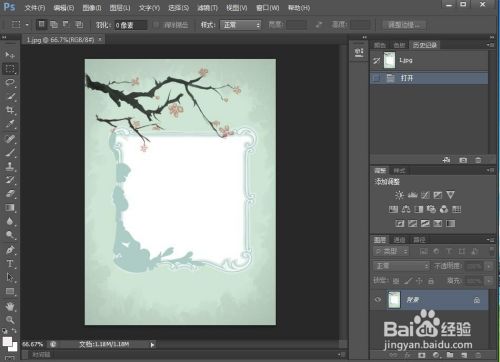Choose Intersect with Selection mode

(x=79, y=24)
